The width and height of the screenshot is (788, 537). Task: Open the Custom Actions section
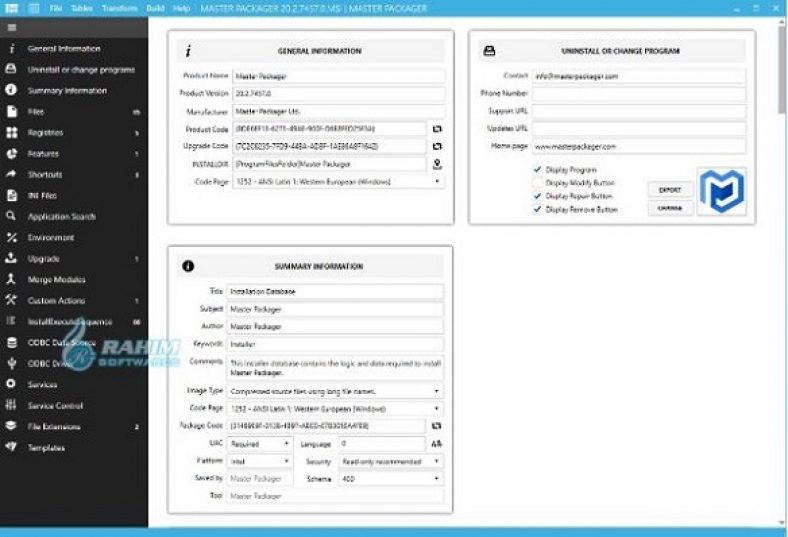pos(74,300)
